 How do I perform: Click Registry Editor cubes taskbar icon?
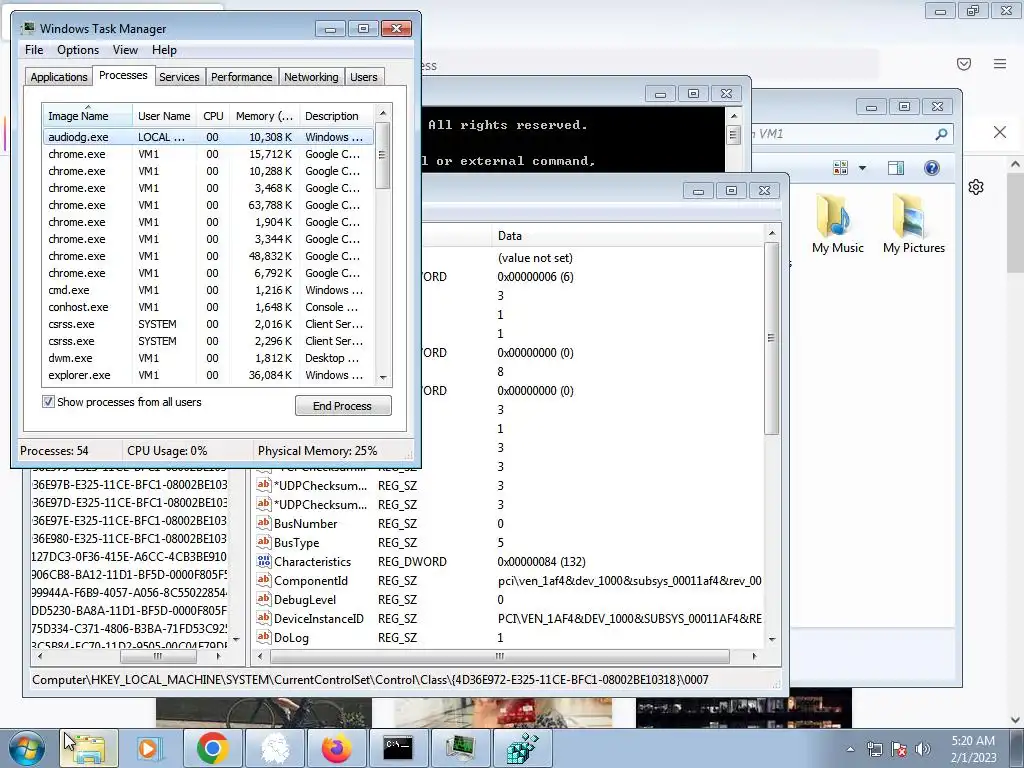(x=522, y=748)
